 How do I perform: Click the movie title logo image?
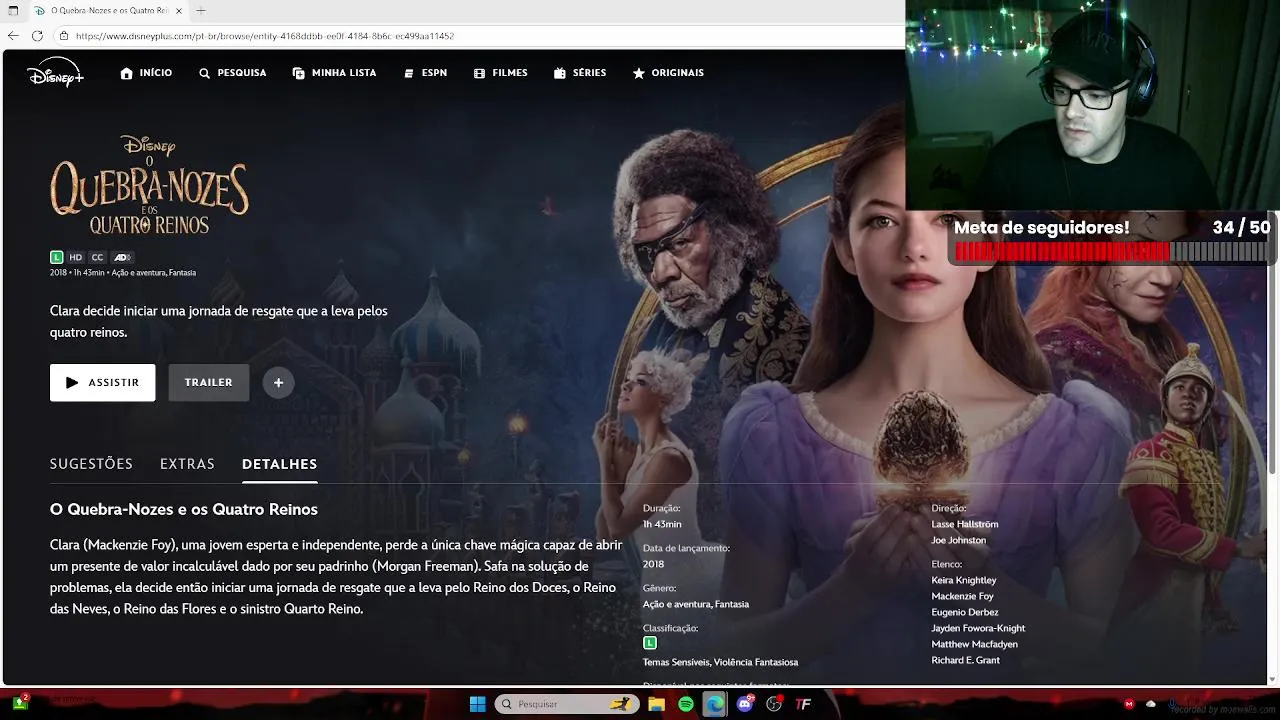[x=149, y=186]
